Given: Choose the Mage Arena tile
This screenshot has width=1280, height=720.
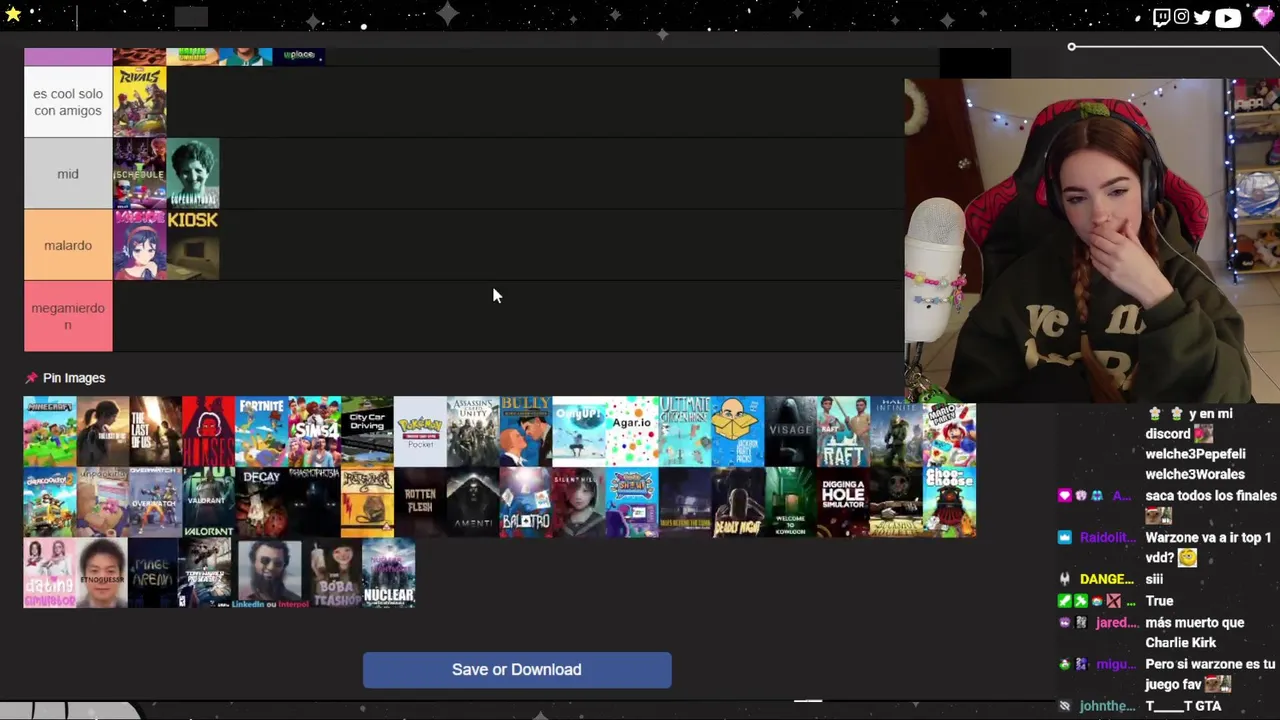Looking at the screenshot, I should pyautogui.click(x=153, y=572).
